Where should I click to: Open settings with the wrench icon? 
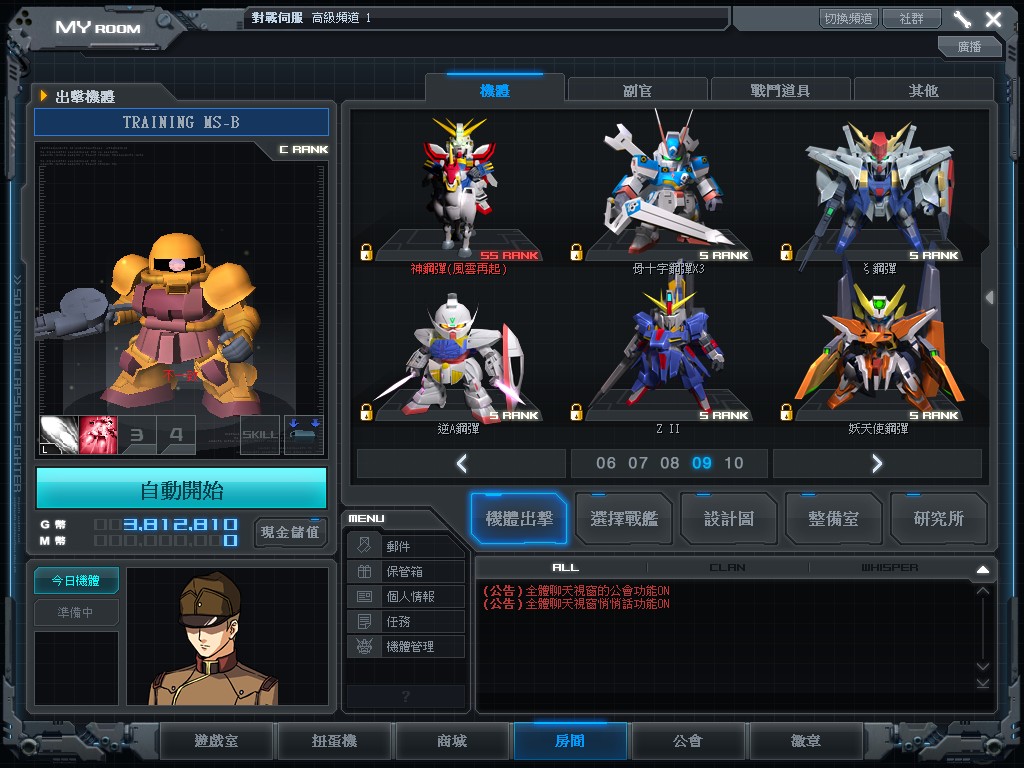[962, 19]
